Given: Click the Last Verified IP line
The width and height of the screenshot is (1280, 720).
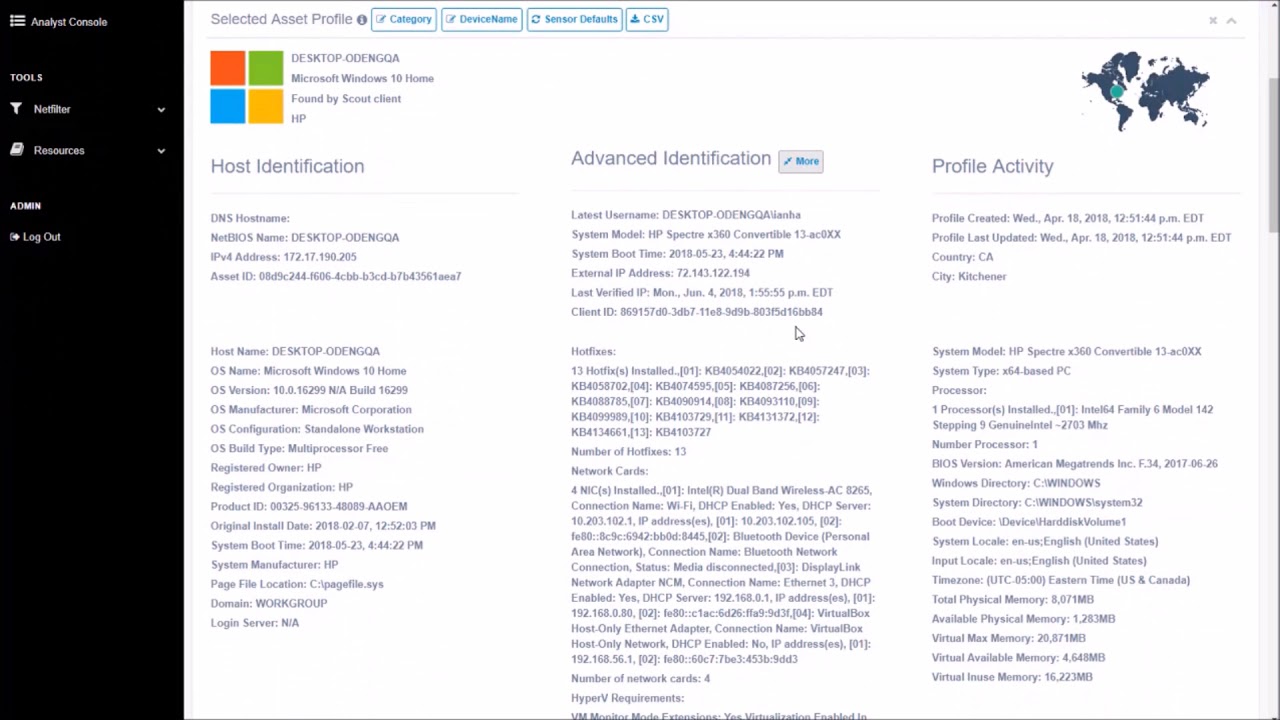Looking at the screenshot, I should (x=702, y=293).
